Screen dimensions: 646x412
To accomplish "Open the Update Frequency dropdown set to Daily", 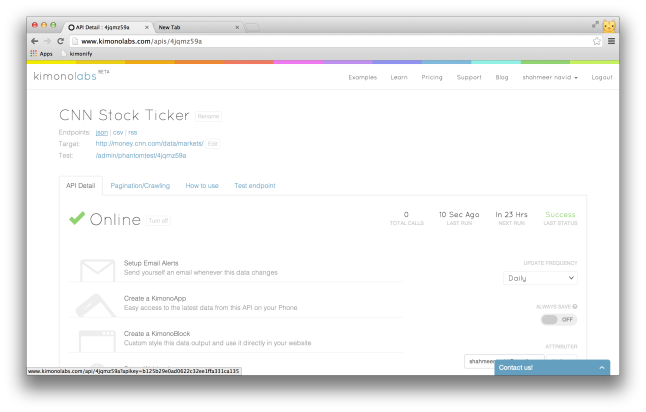I will click(x=540, y=278).
